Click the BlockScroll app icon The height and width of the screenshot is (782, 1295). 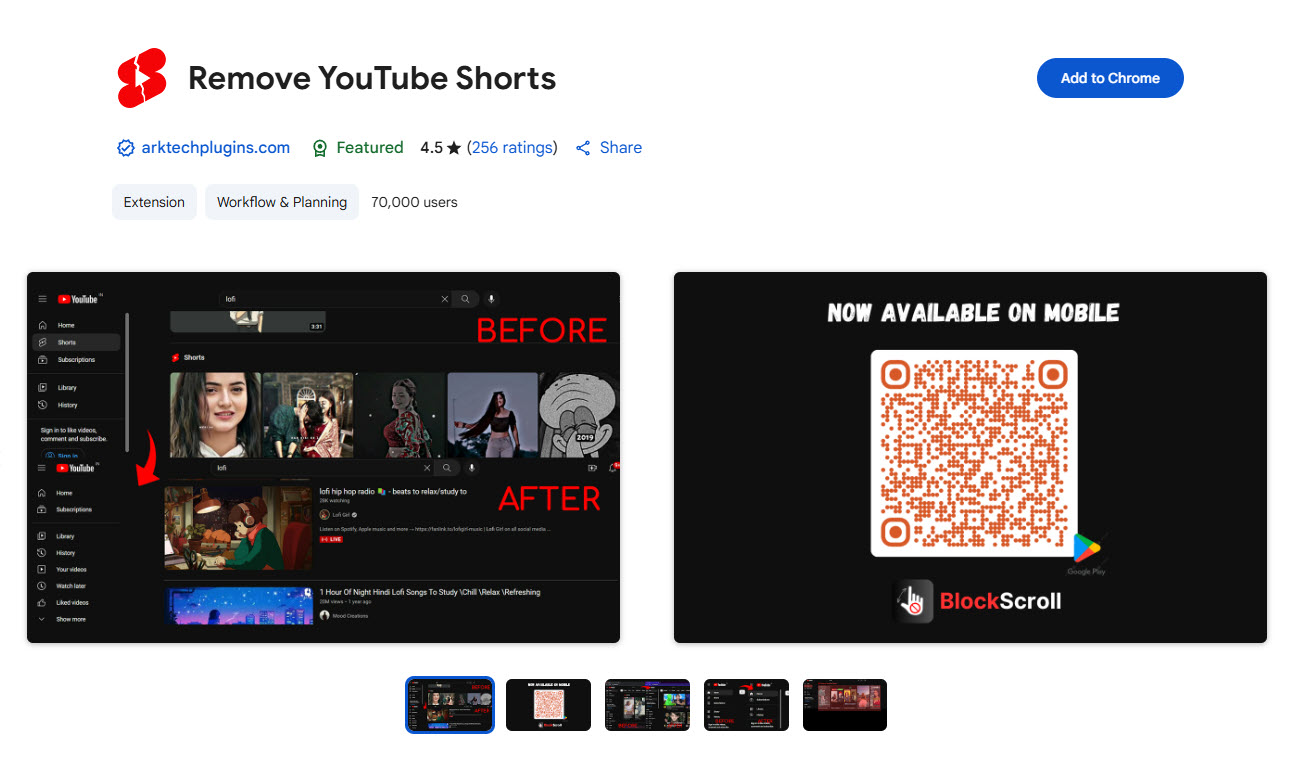(913, 601)
